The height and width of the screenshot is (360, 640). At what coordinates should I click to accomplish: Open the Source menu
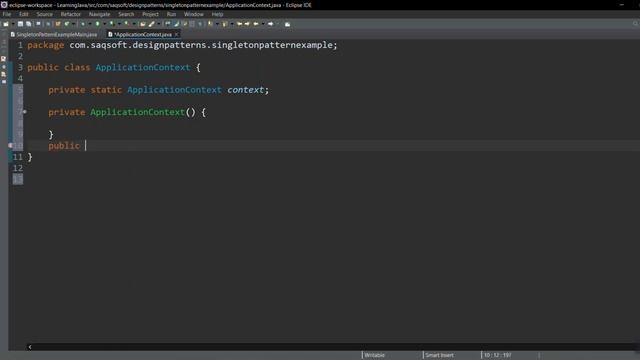44,14
